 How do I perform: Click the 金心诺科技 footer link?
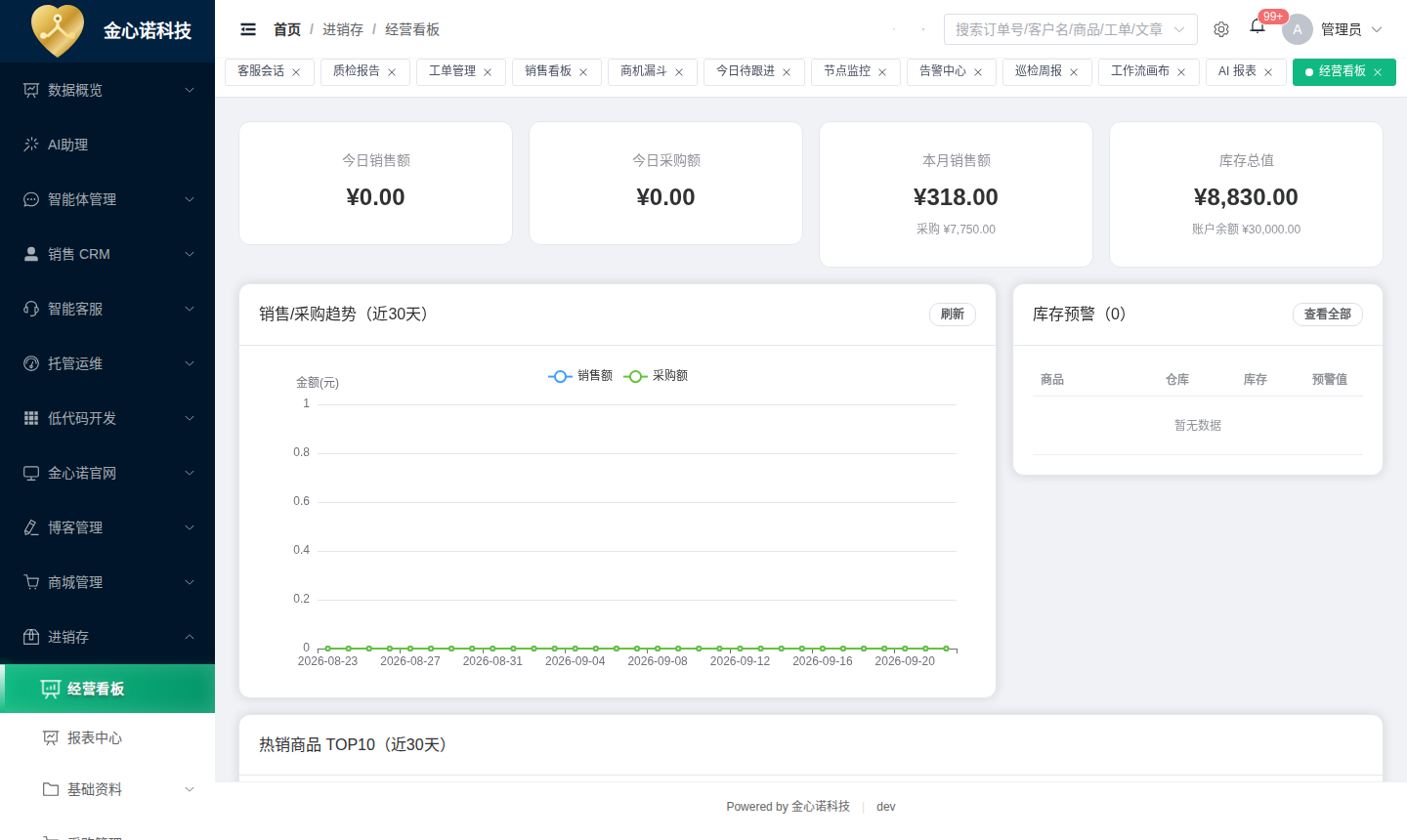click(821, 807)
